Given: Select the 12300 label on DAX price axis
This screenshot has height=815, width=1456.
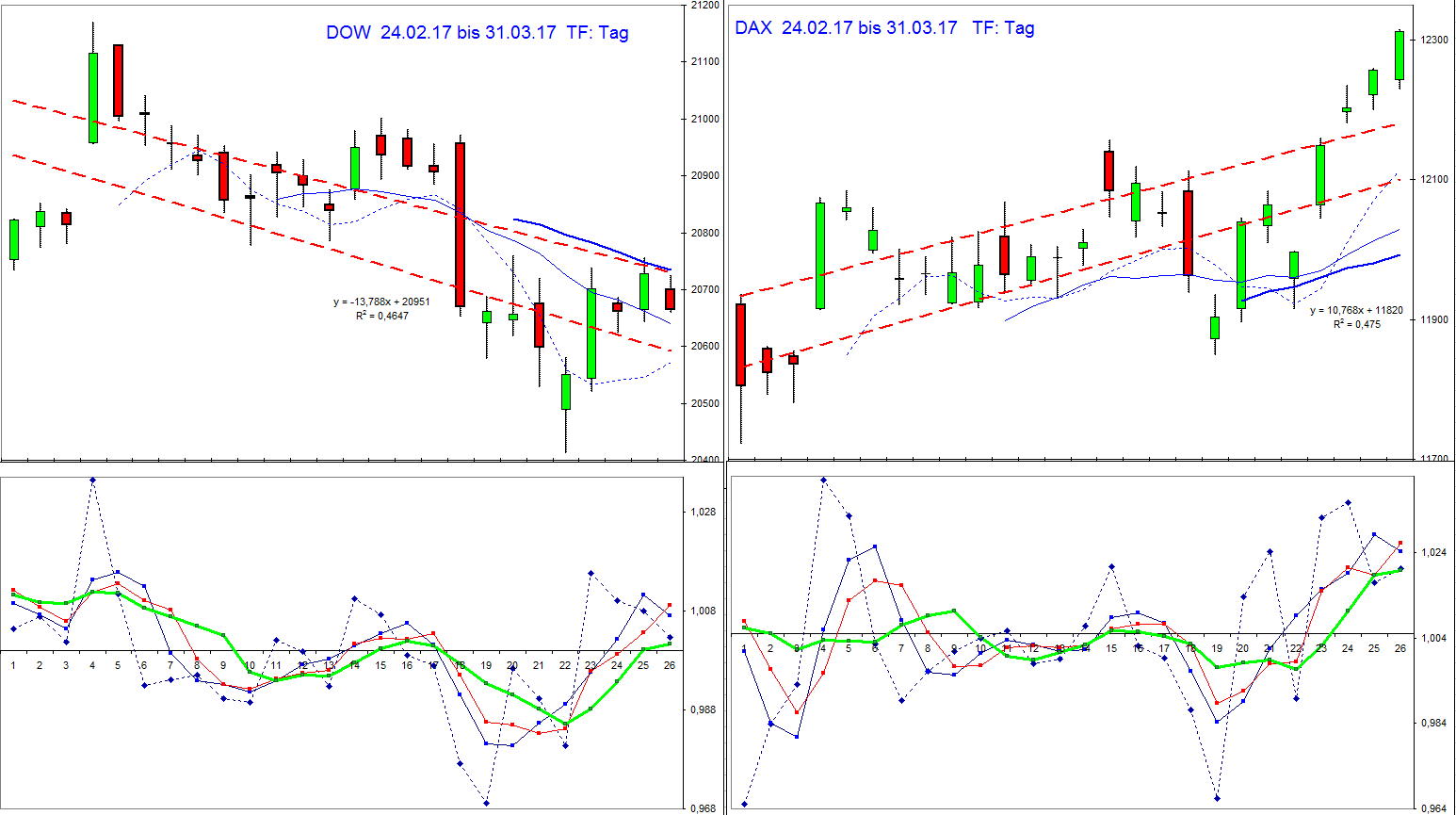Looking at the screenshot, I should [x=1434, y=40].
